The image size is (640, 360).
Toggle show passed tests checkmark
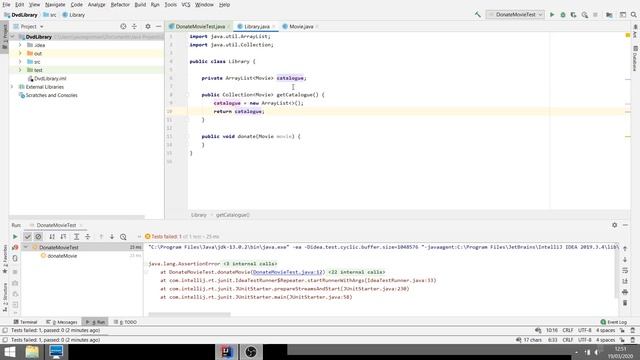coord(27,237)
